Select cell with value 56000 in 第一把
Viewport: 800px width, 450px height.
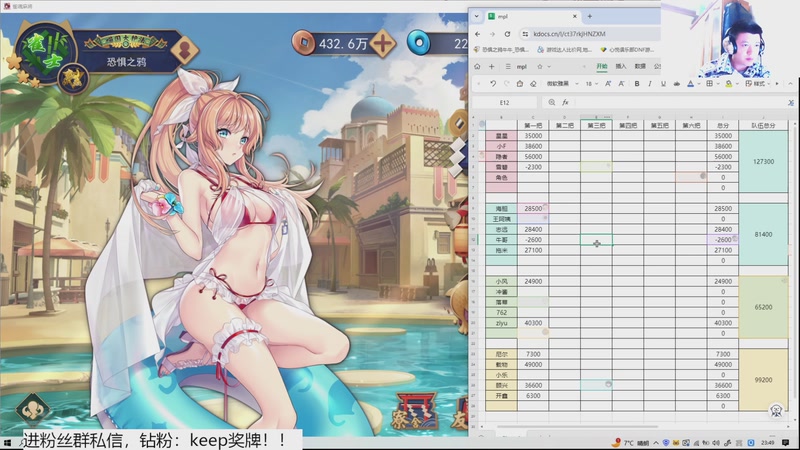click(x=533, y=157)
